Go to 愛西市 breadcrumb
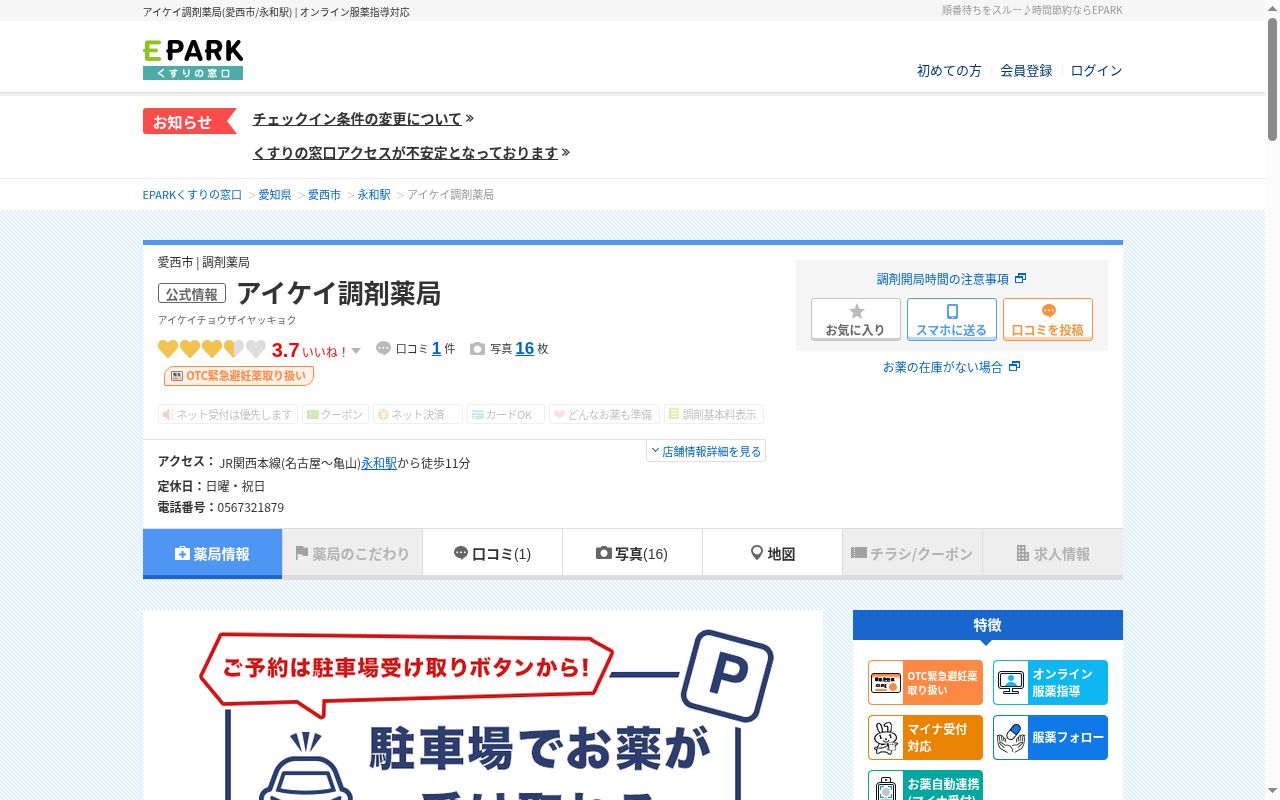 (x=324, y=195)
